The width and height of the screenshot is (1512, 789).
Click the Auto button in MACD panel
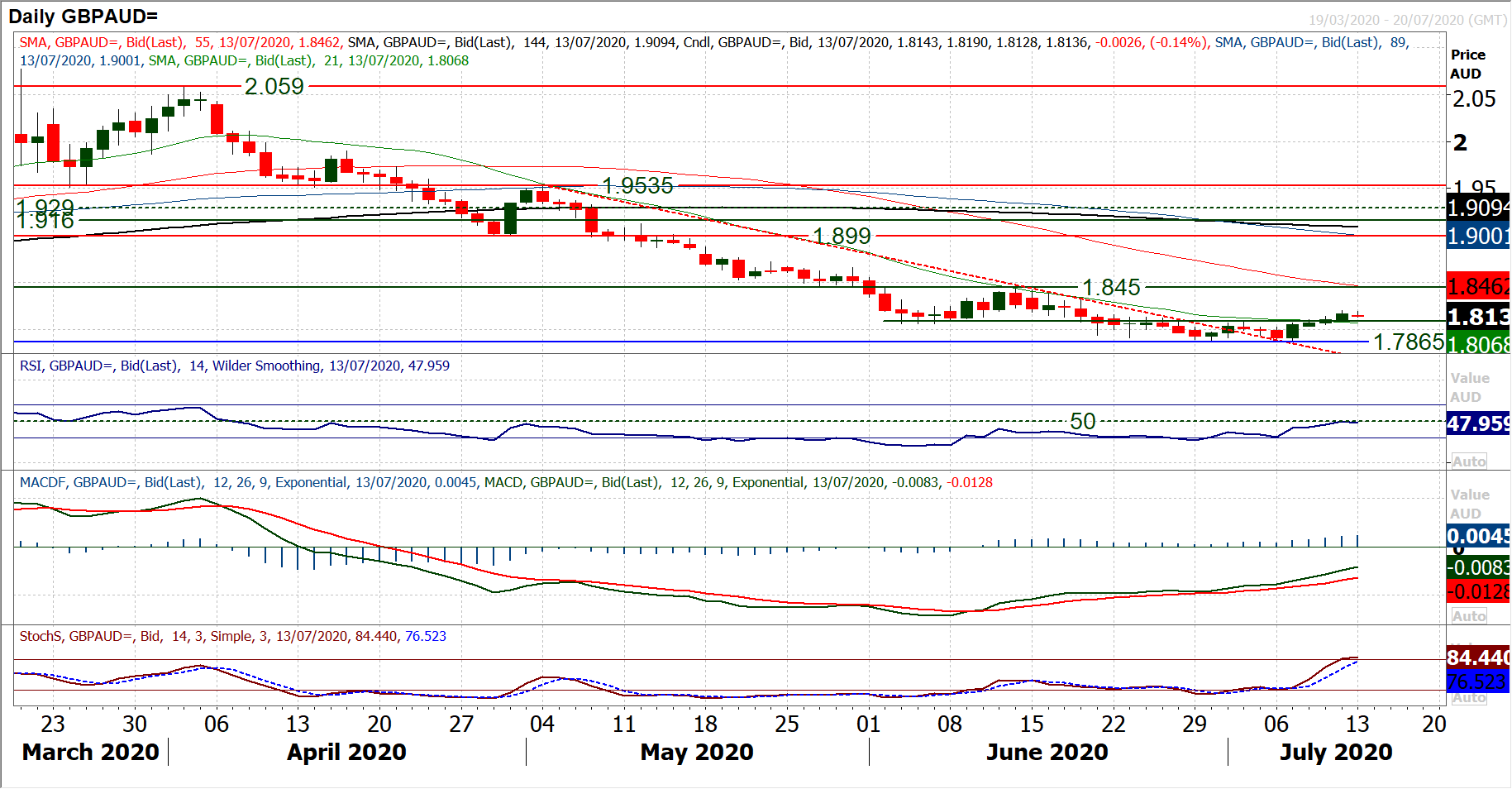coord(1469,616)
